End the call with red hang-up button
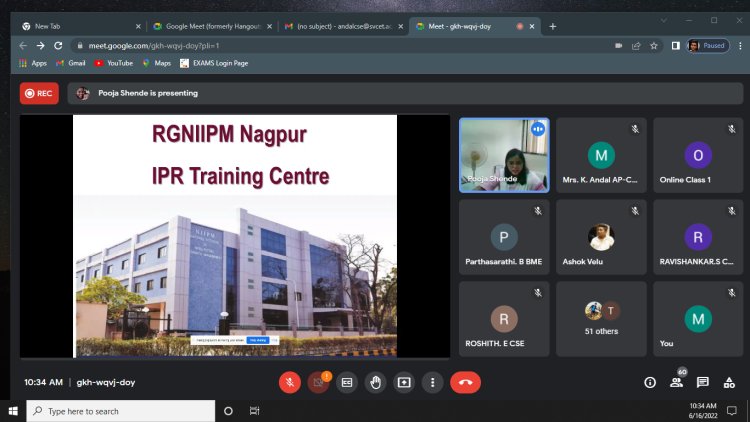Image resolution: width=750 pixels, height=422 pixels. pyautogui.click(x=465, y=382)
